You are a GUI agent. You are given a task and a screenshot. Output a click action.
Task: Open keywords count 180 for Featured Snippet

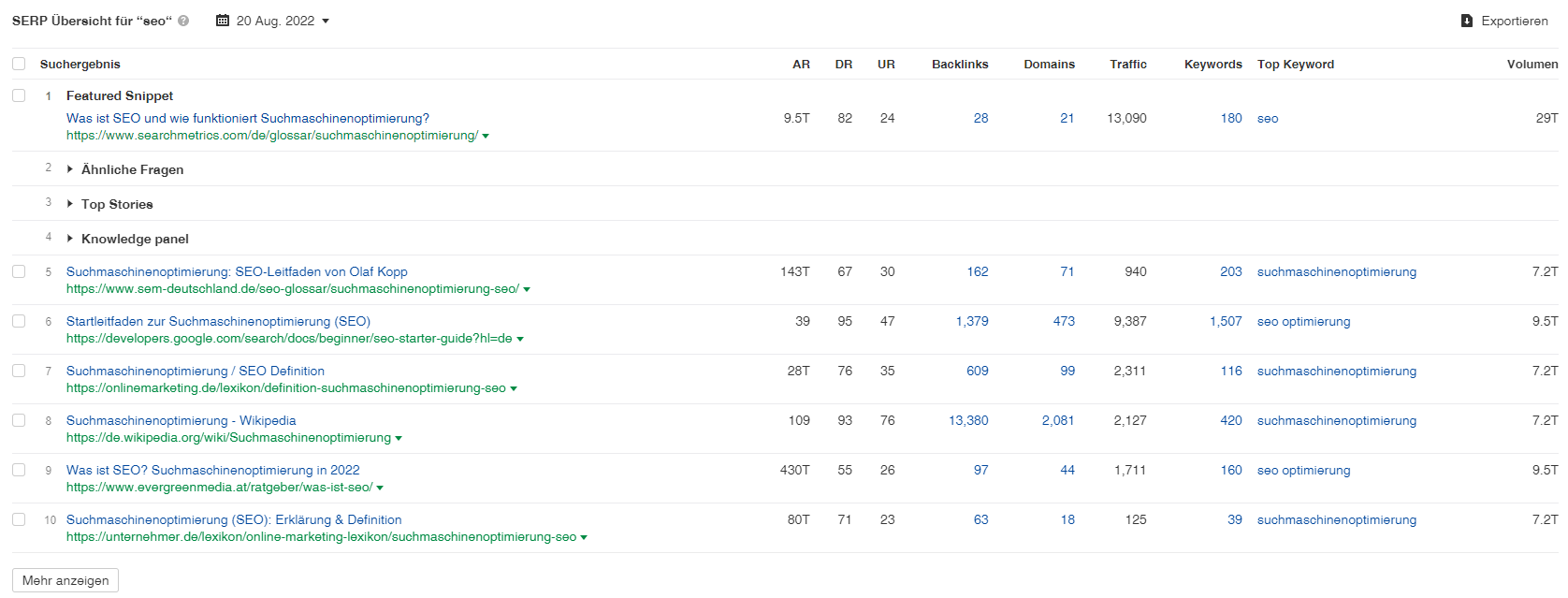[x=1231, y=118]
